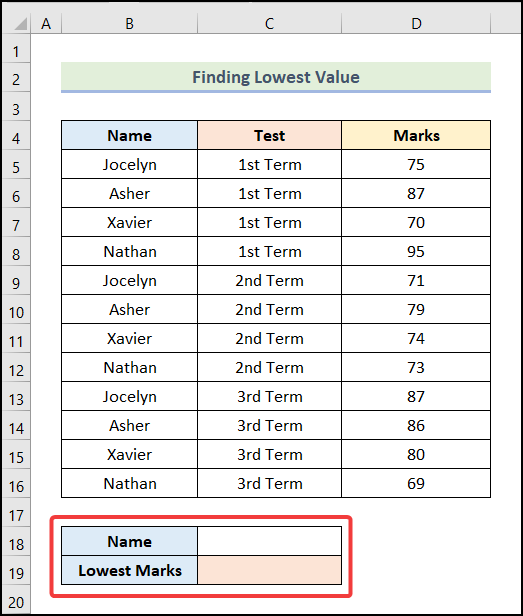
Task: Select column C header
Action: (269, 24)
